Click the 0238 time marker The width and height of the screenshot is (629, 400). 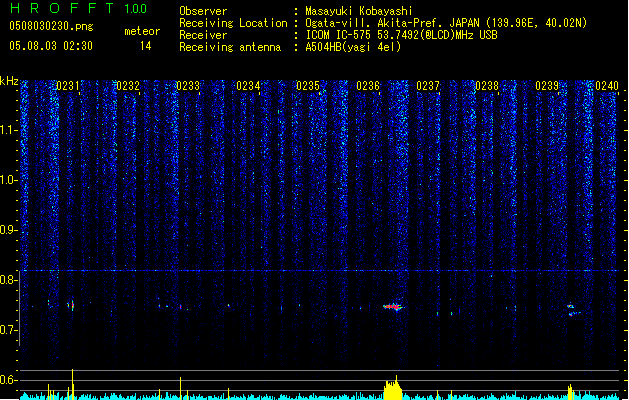coord(487,86)
